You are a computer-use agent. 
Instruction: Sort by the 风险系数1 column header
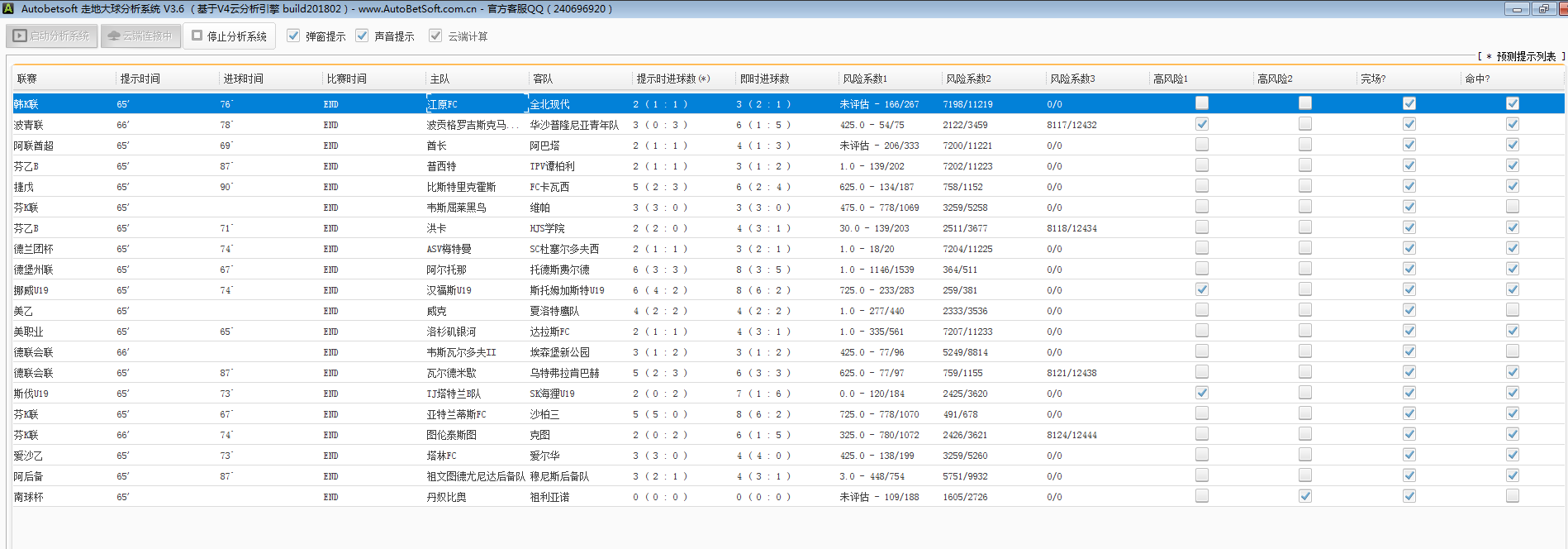865,79
